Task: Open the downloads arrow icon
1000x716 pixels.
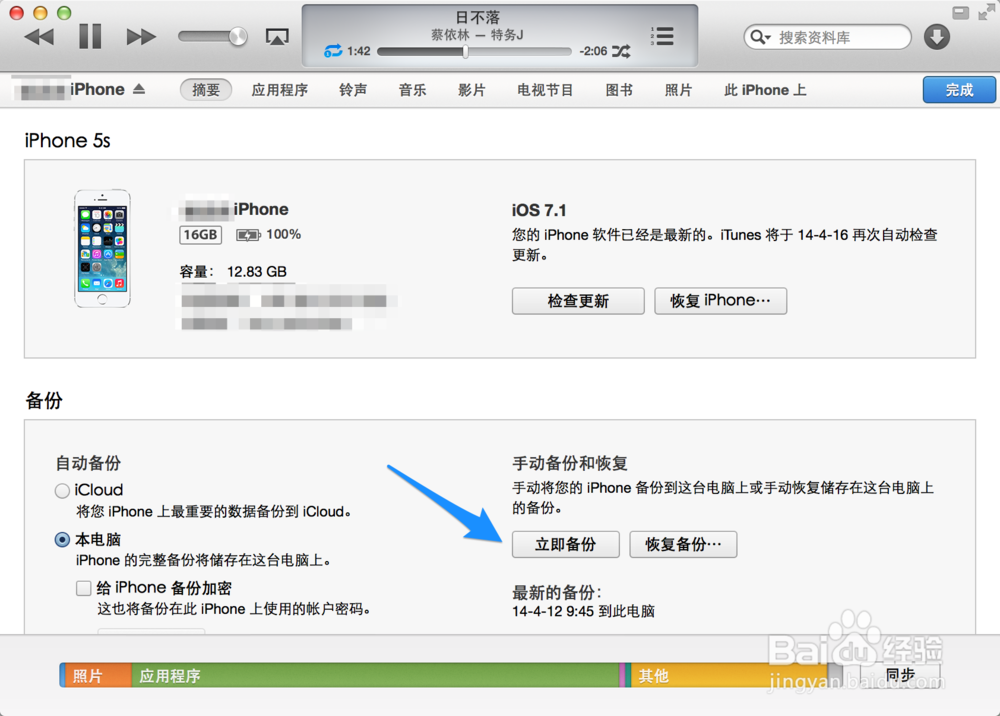Action: pos(937,37)
